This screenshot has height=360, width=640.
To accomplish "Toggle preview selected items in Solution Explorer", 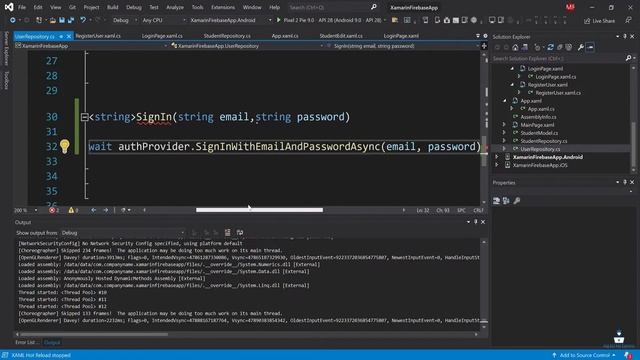I will [590, 47].
